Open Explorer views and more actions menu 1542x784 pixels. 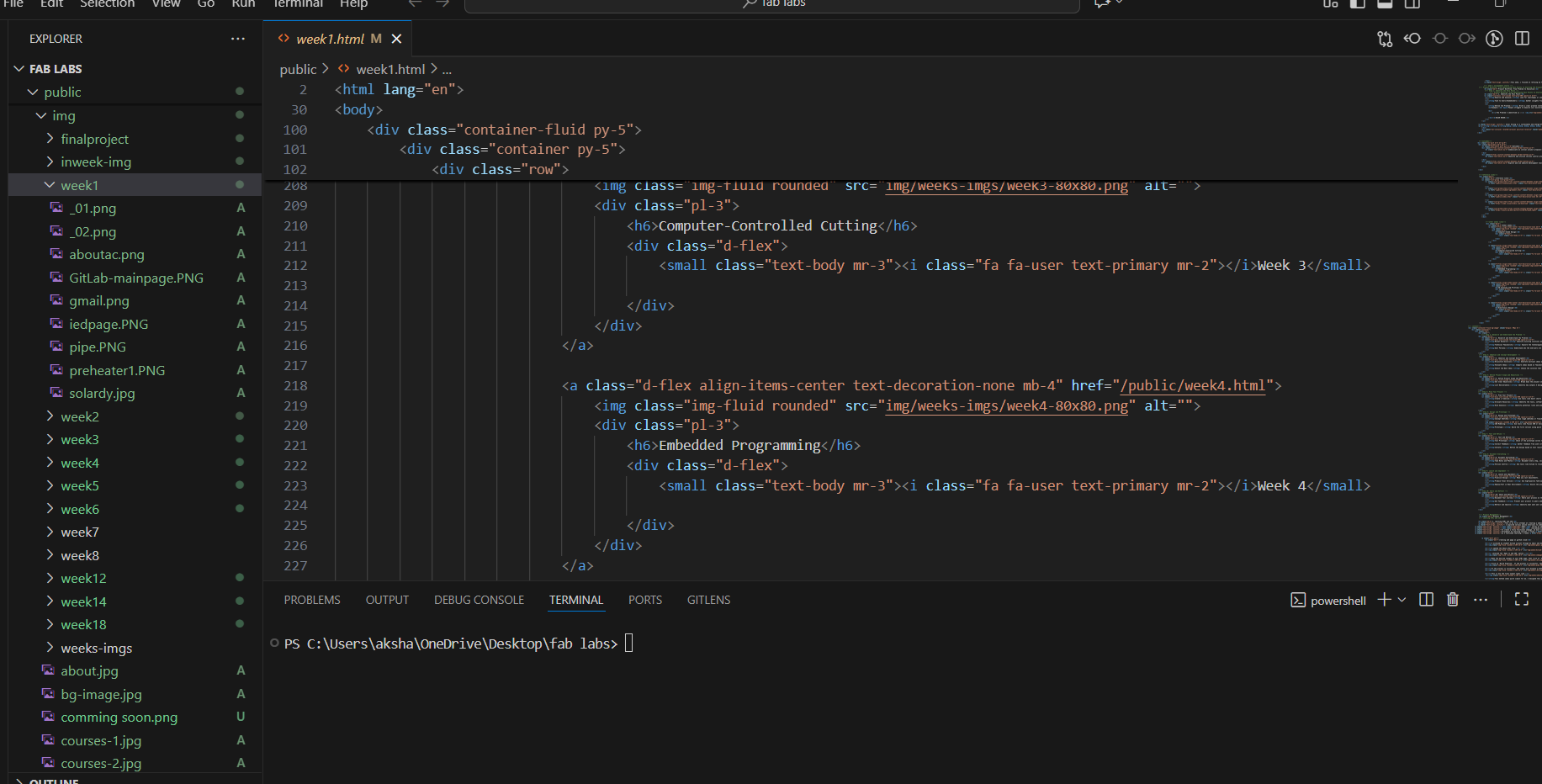238,39
